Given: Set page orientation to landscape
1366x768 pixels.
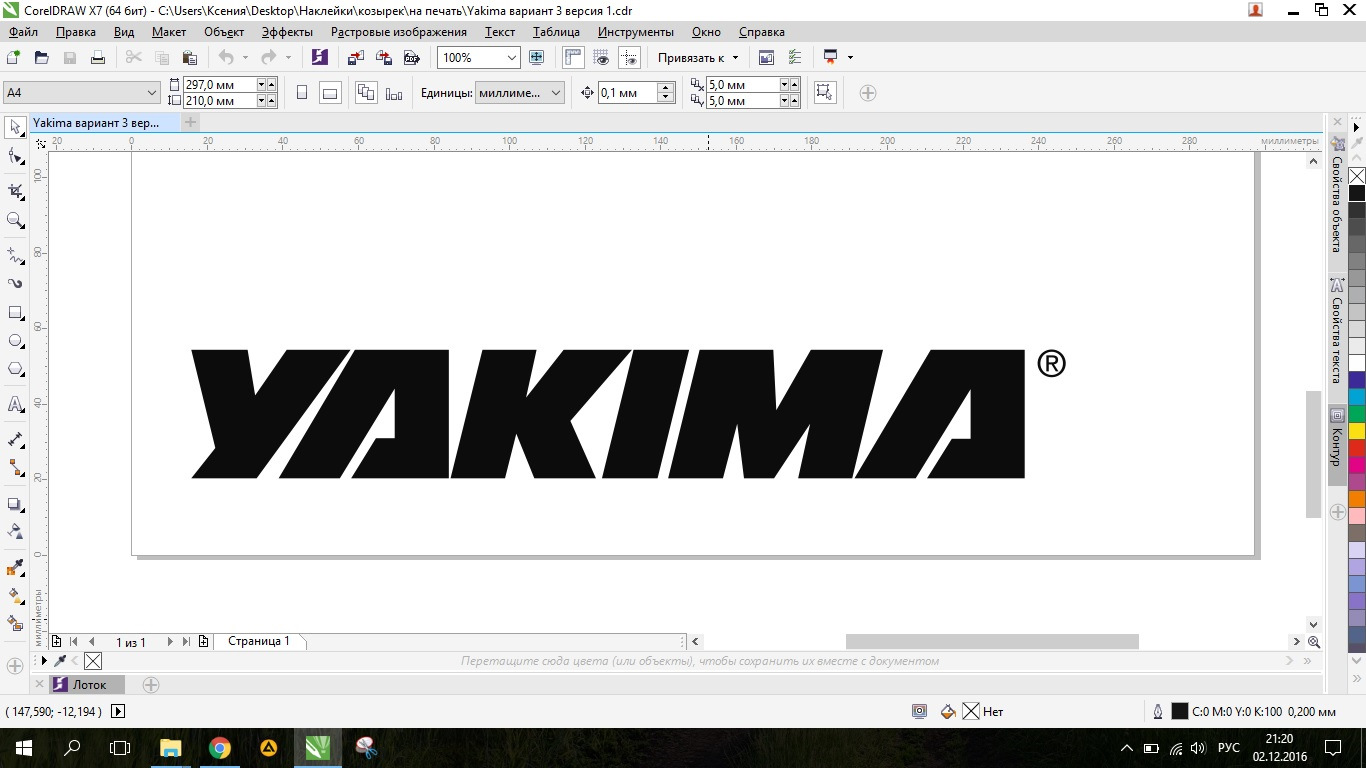Looking at the screenshot, I should [x=330, y=93].
